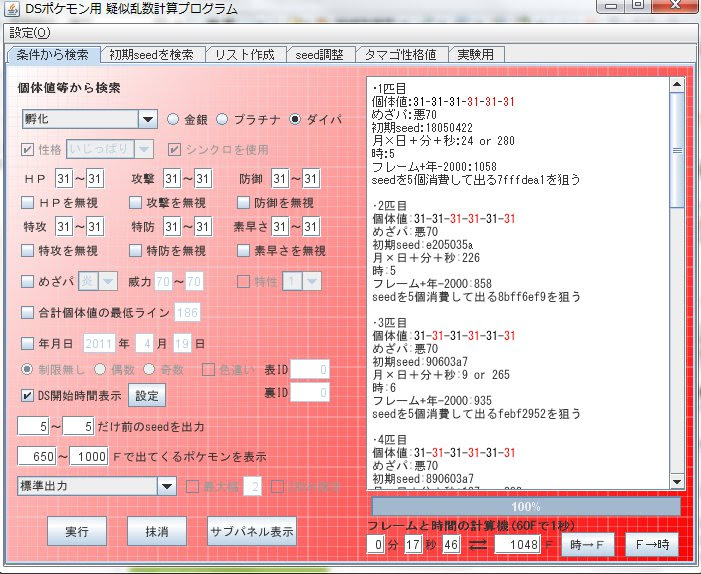The image size is (701, 574).
Task: Enable the HPを無視 checkbox
Action: click(27, 203)
